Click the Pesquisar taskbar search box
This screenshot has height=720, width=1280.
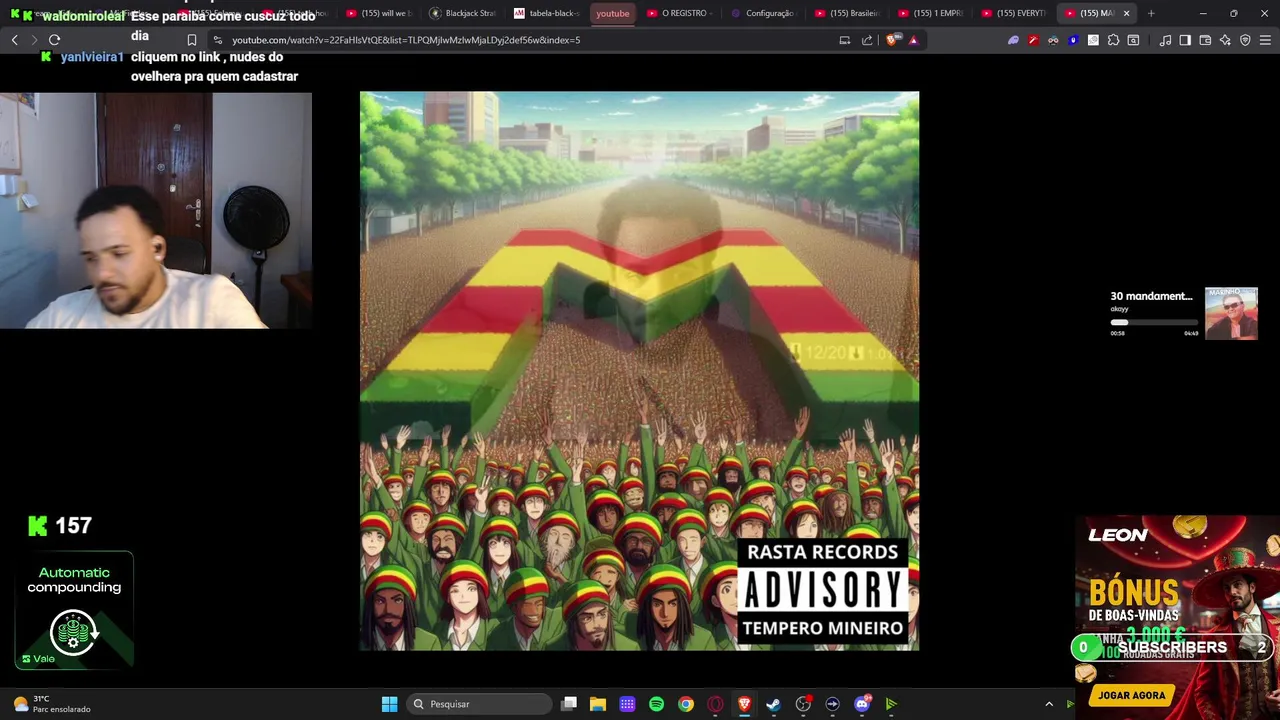pos(480,704)
